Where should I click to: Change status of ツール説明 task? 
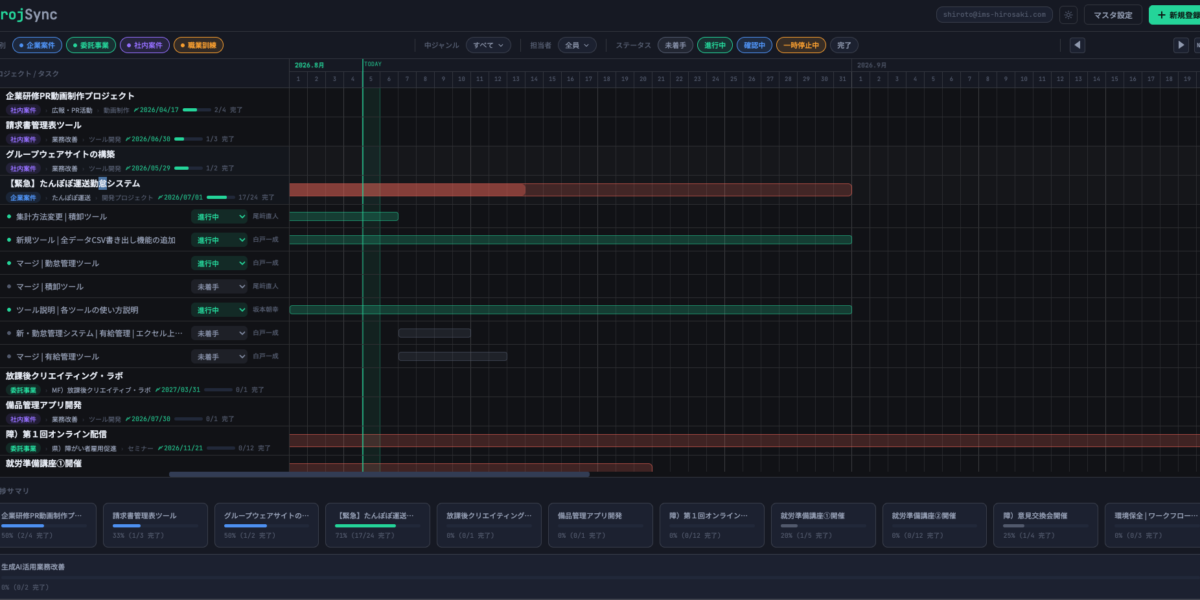[x=219, y=310]
